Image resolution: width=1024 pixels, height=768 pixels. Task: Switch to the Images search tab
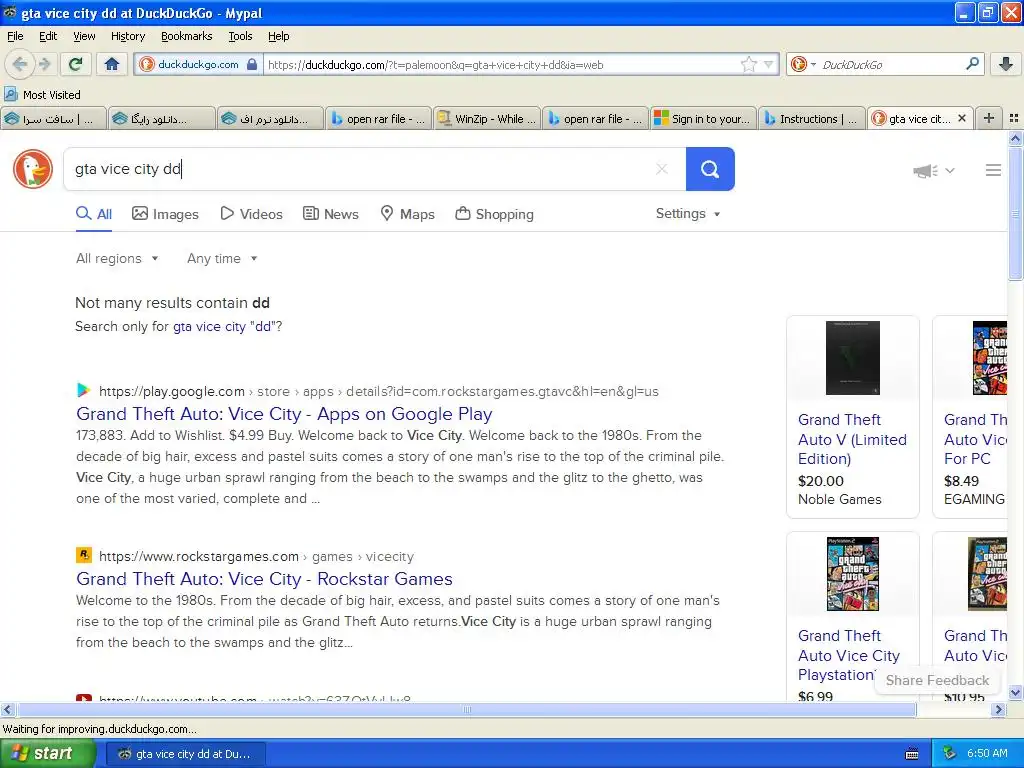[165, 214]
